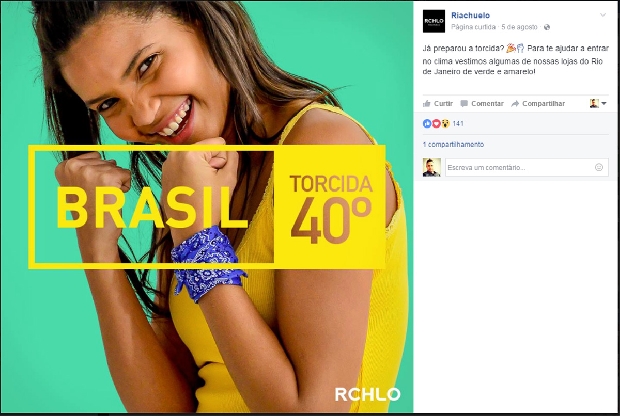This screenshot has width=620, height=416.
Task: Click the Comentar speech bubble icon
Action: point(464,104)
